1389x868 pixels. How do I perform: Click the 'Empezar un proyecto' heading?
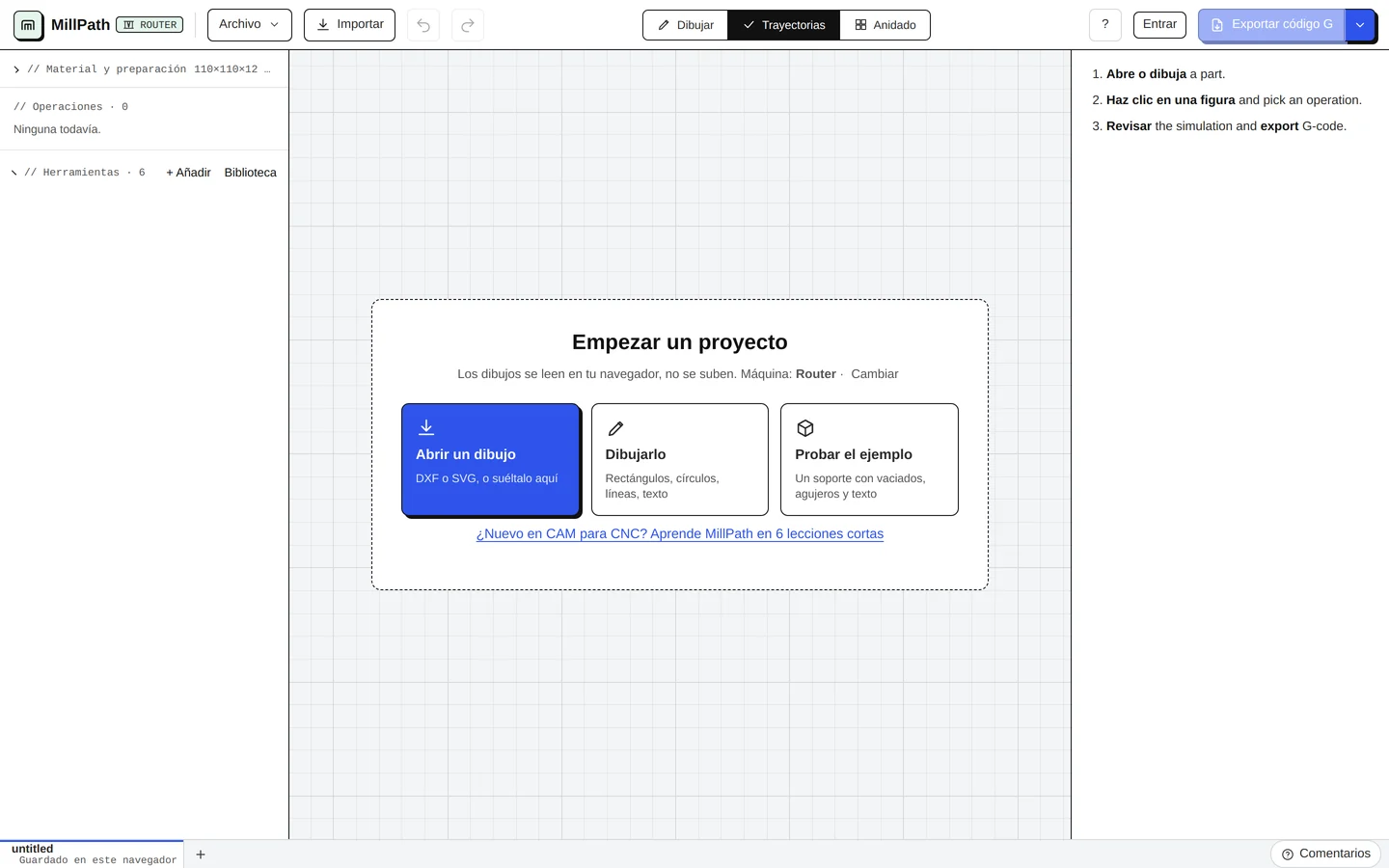[680, 342]
